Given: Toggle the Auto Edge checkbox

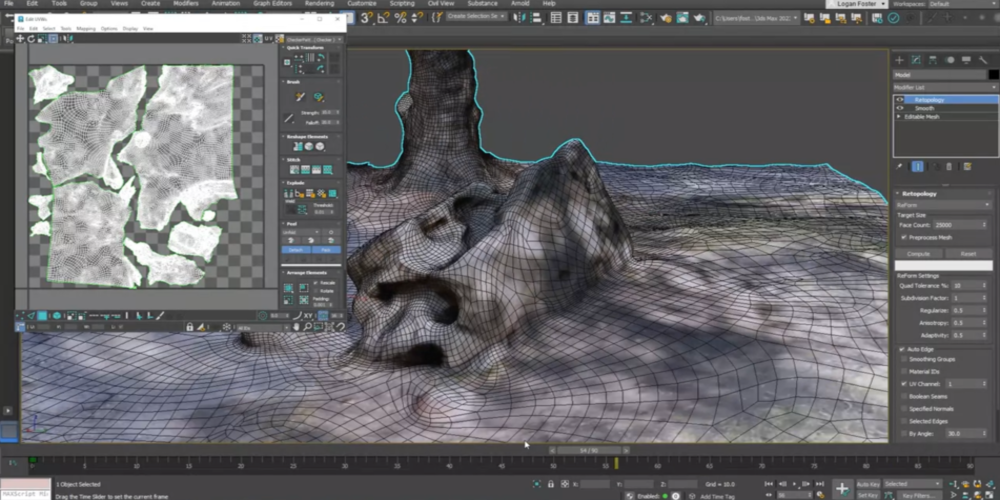Looking at the screenshot, I should click(x=902, y=349).
